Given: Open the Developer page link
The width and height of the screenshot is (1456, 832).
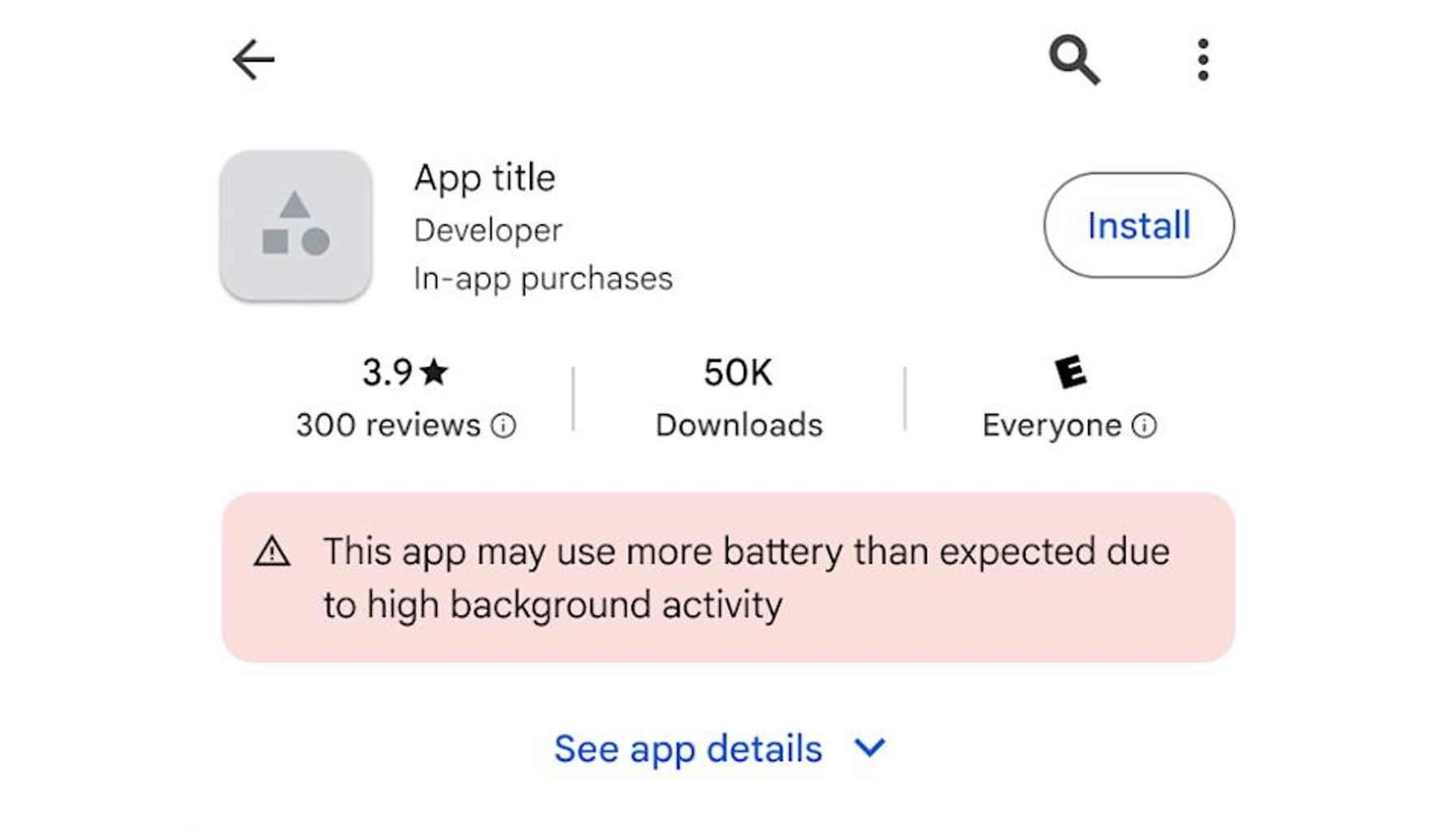Looking at the screenshot, I should tap(487, 231).
